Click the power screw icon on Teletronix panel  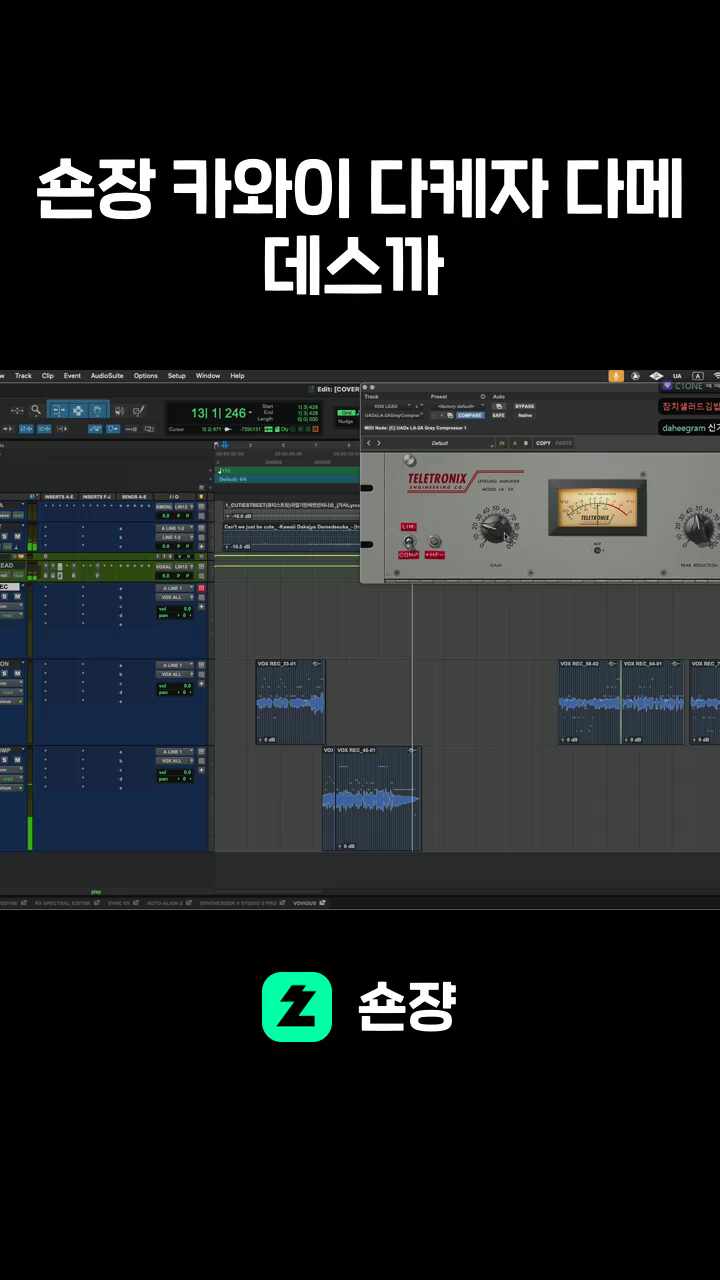pos(408,461)
